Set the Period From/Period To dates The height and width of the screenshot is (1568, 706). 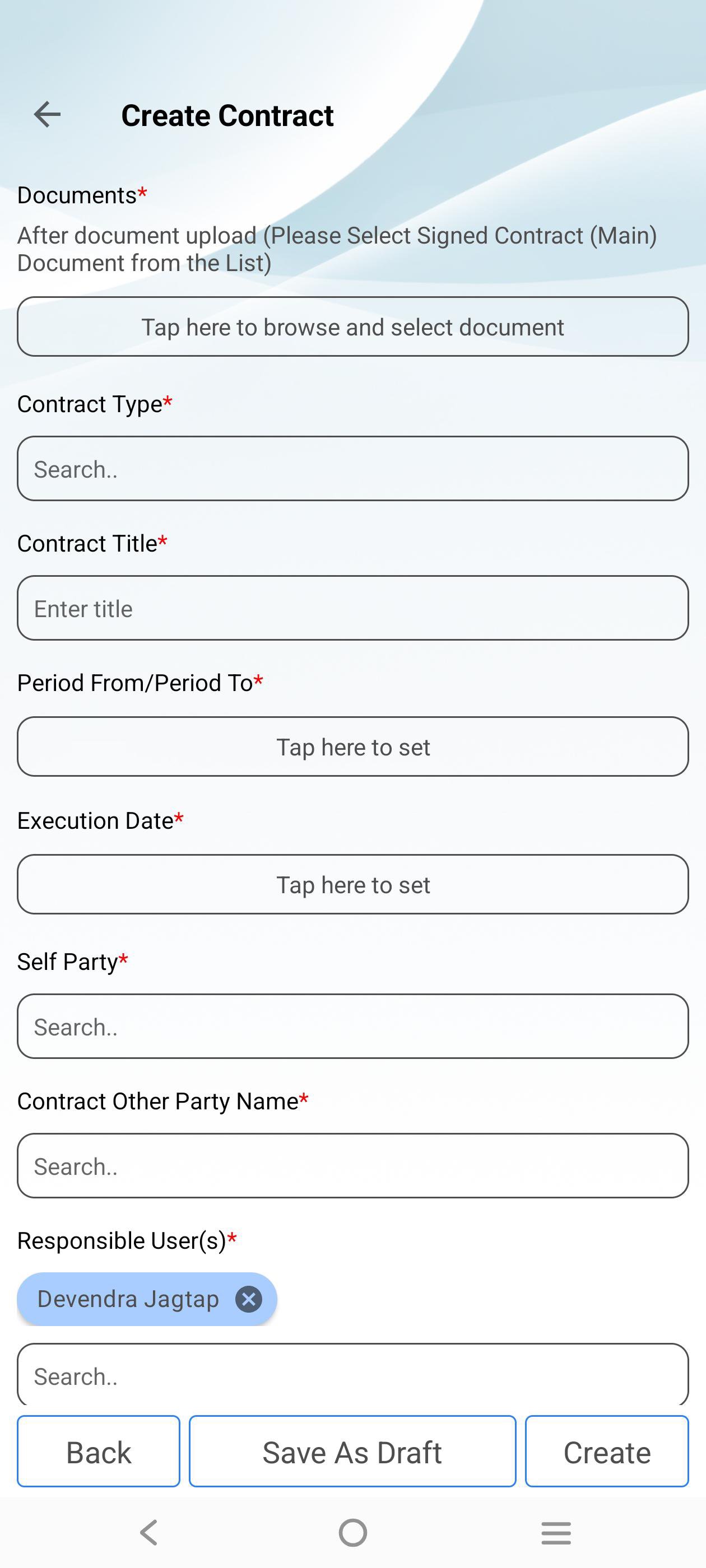pos(352,746)
